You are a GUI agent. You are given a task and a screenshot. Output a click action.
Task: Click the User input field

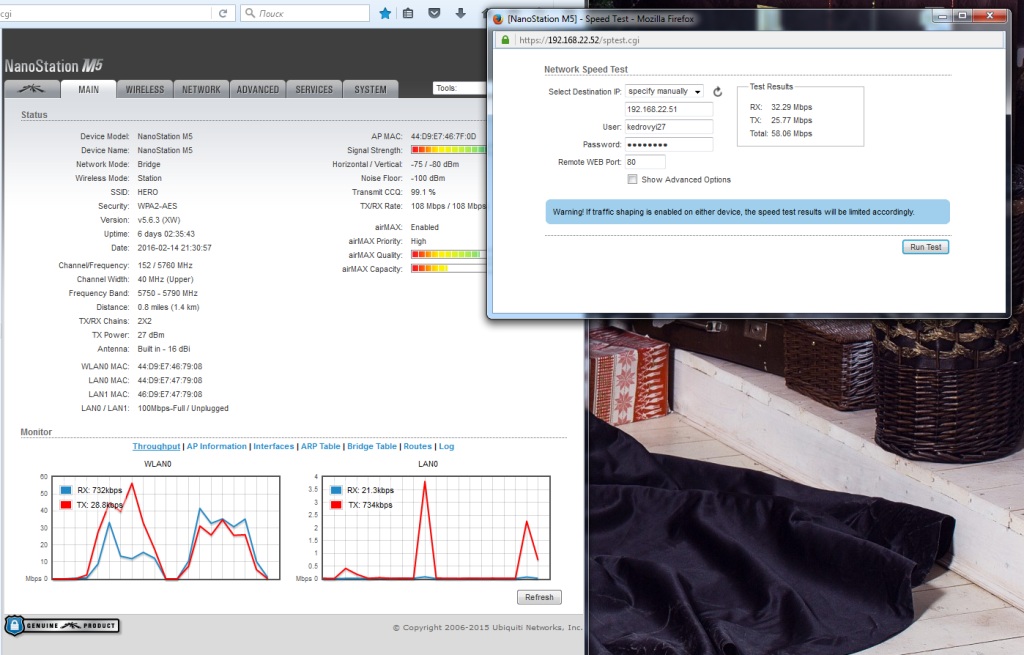pyautogui.click(x=669, y=127)
